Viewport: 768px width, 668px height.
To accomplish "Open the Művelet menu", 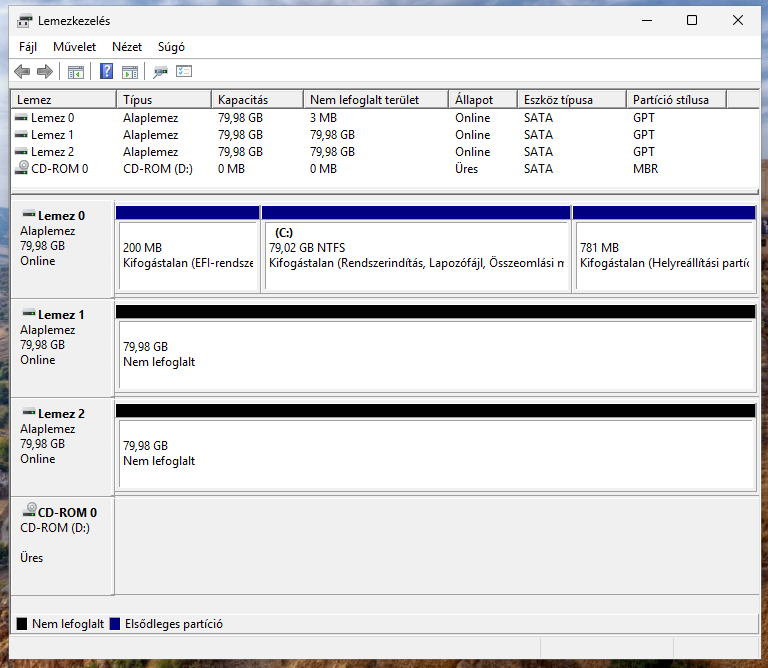I will click(x=74, y=47).
